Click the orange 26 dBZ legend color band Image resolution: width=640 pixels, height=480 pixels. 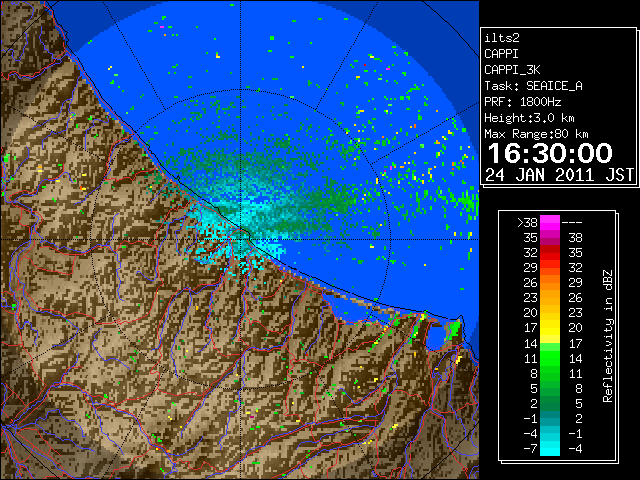tap(550, 282)
